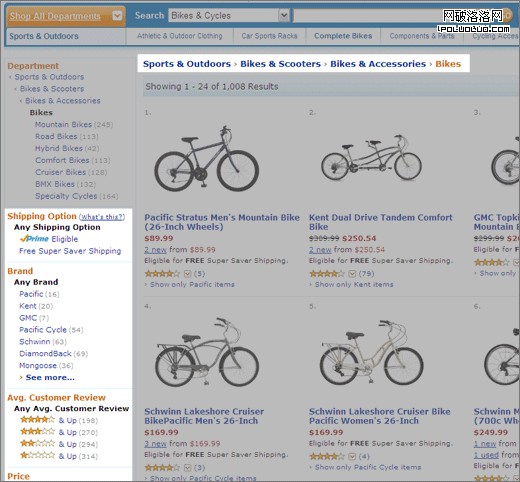Select Prime Eligible shipping filter
The width and height of the screenshot is (520, 482).
pos(49,239)
